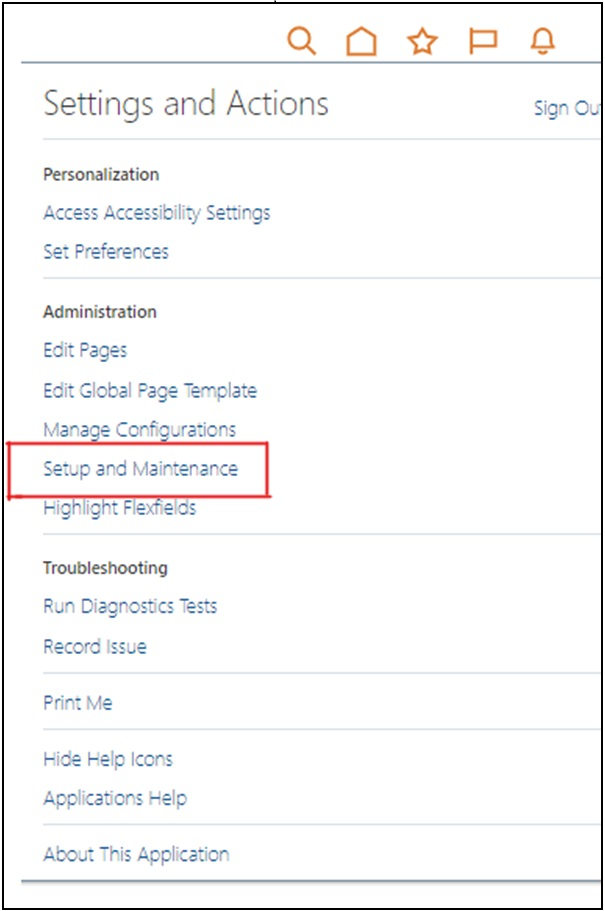This screenshot has width=605, height=911.
Task: Launch Run Diagnostics Tests
Action: tap(130, 607)
